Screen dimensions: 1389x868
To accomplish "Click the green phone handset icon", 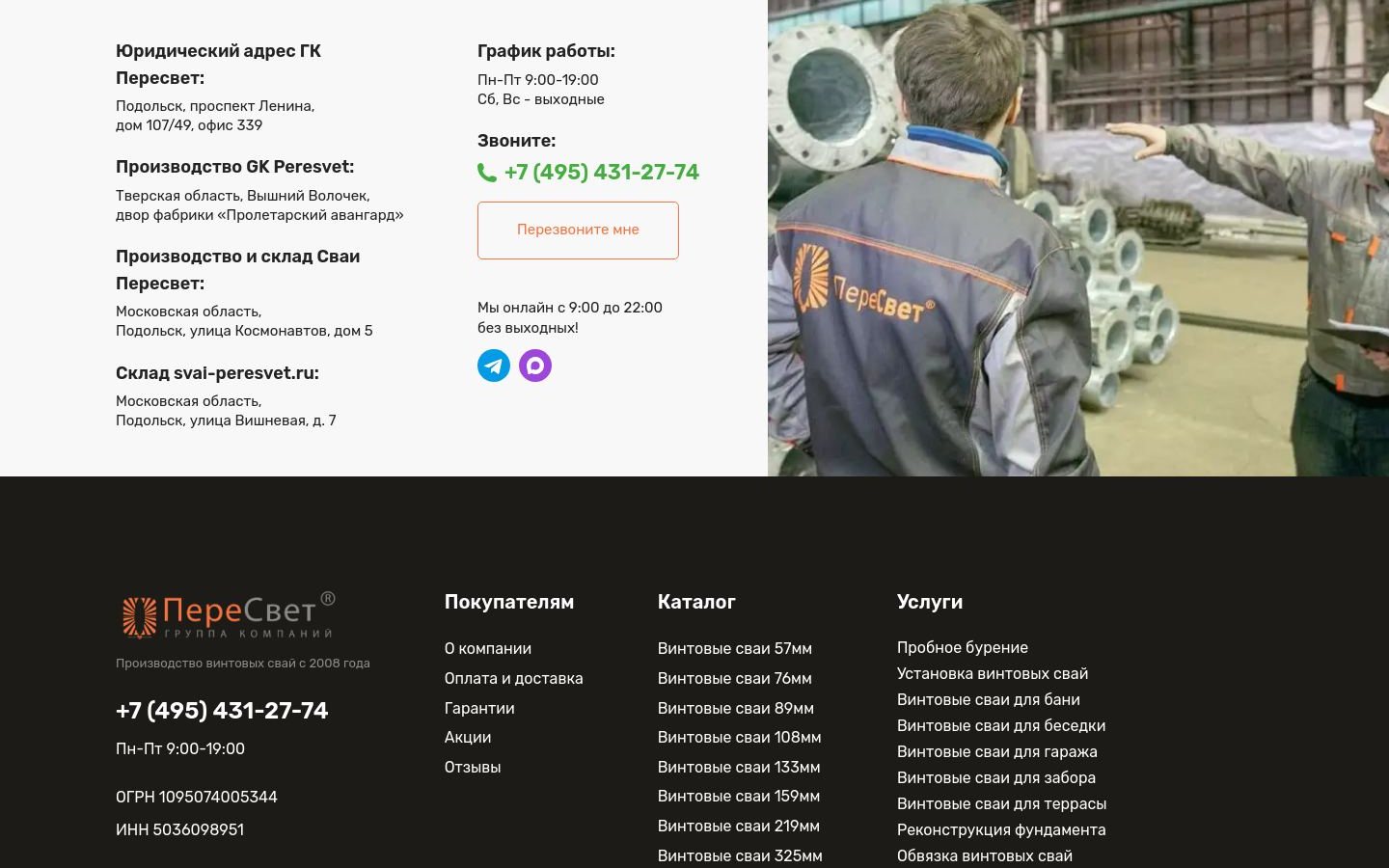I will click(x=487, y=173).
